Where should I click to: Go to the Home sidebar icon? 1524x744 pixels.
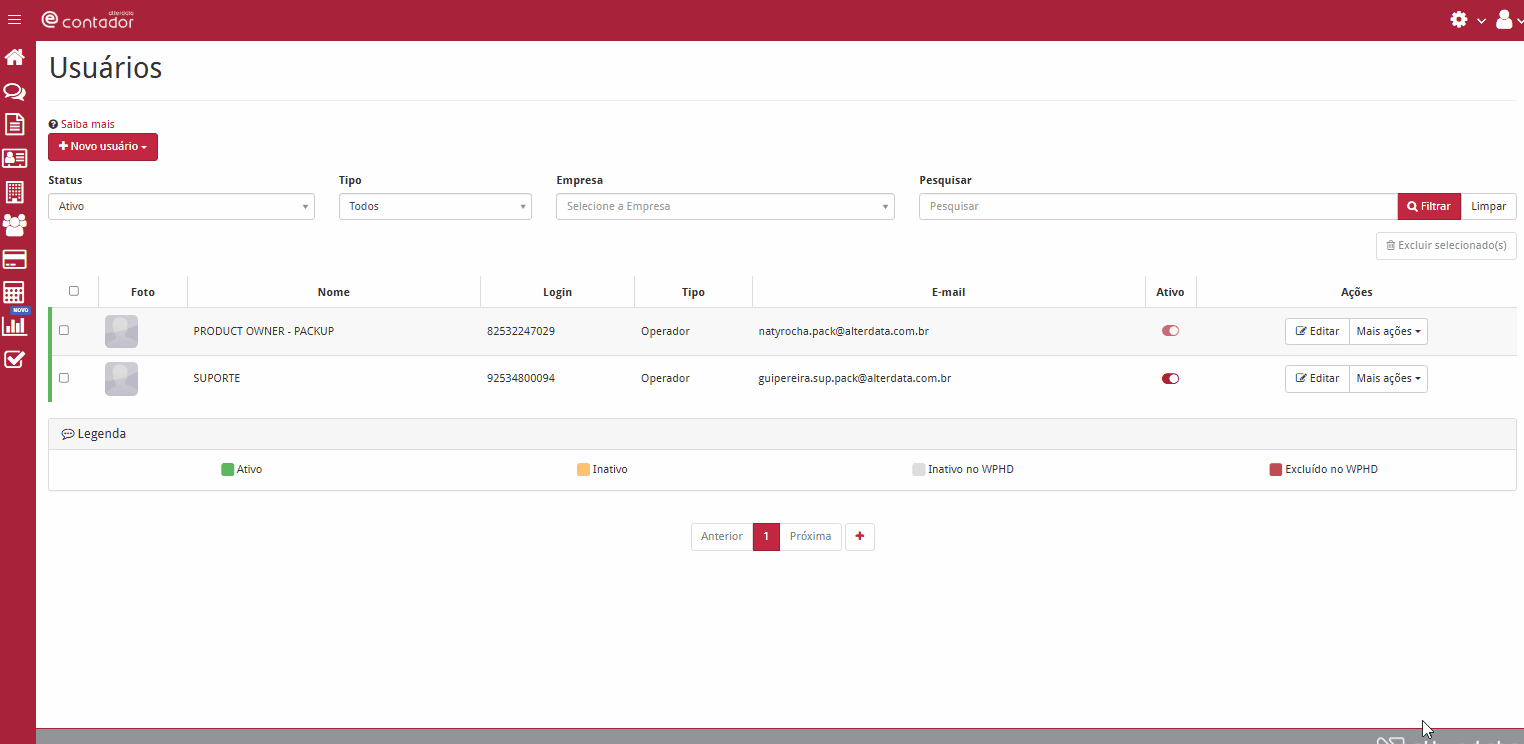pos(14,57)
